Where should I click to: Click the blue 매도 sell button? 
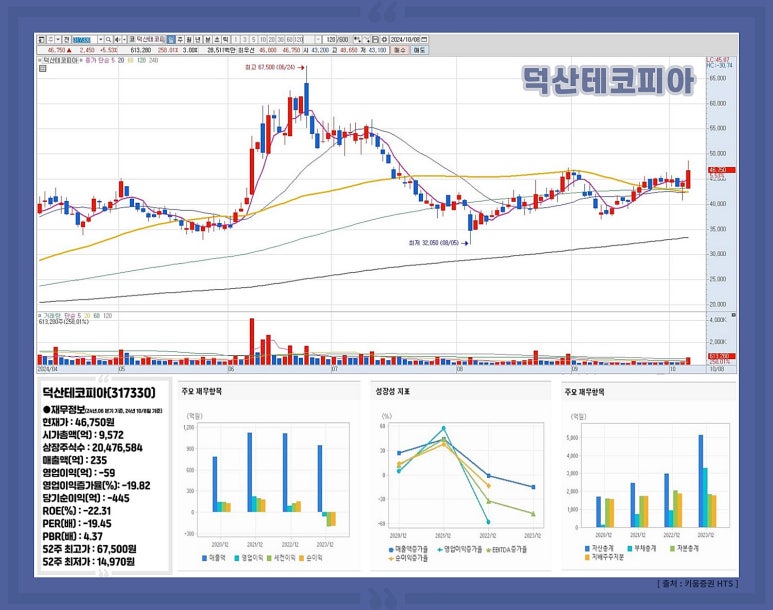(419, 50)
